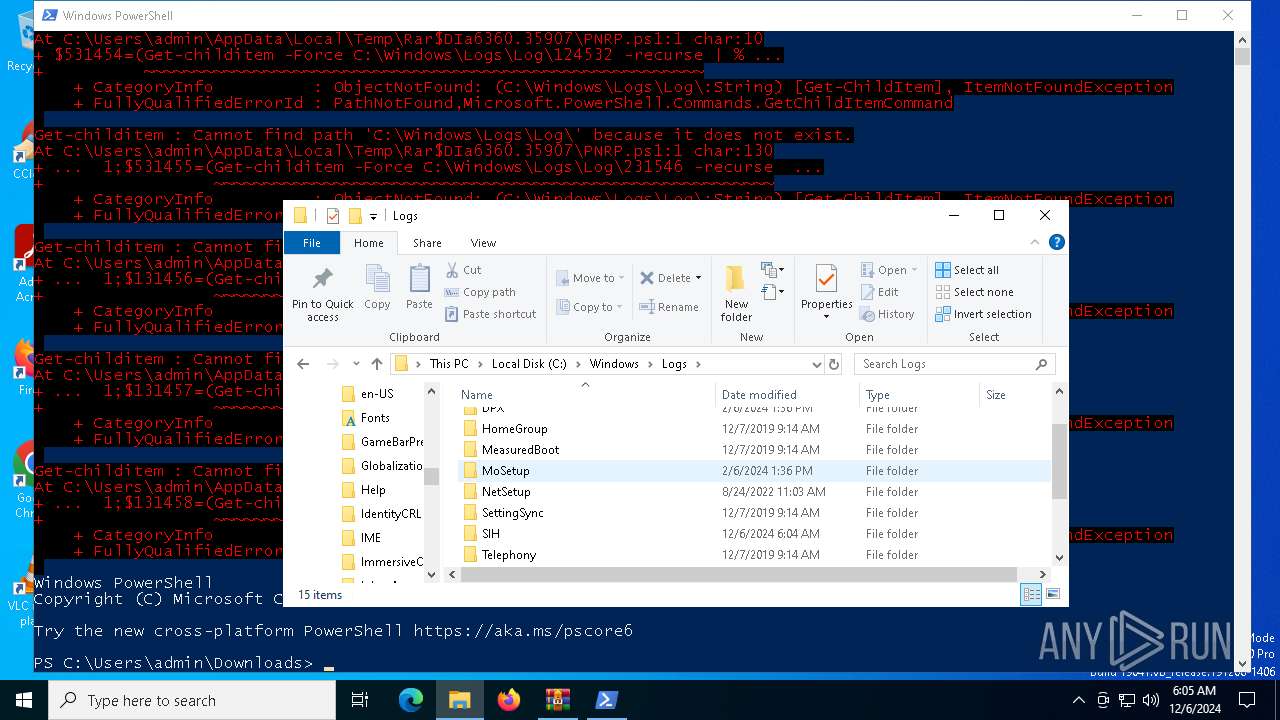This screenshot has height=720, width=1280.
Task: Switch to the Share ribbon tab
Action: (x=427, y=243)
